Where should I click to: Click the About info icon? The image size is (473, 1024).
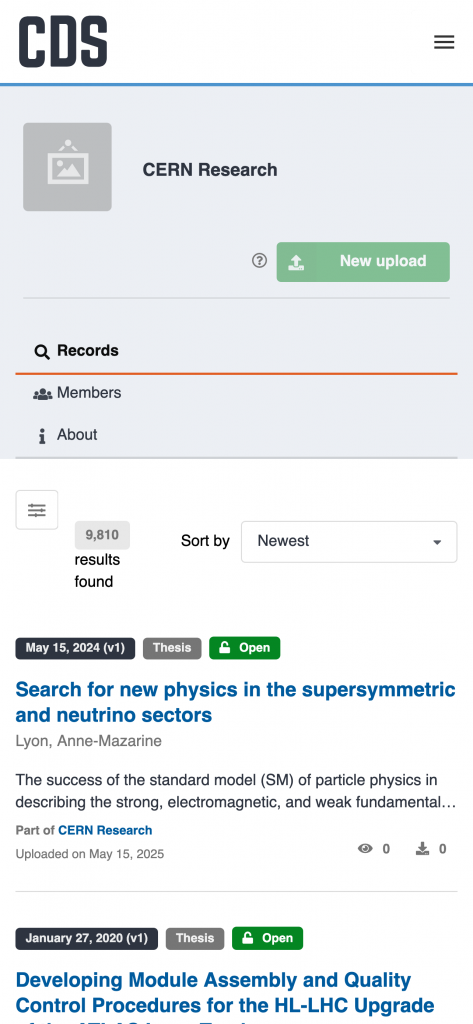click(x=42, y=436)
